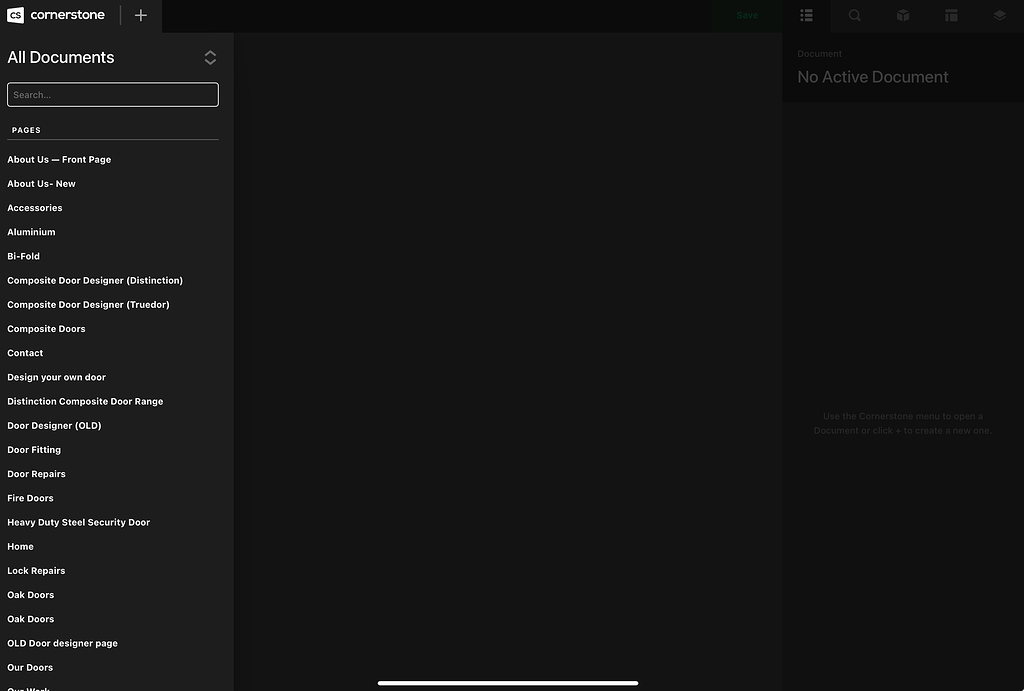Select the Heavy Duty Steel Security Door page
Screen dimensions: 1024x691
(78, 521)
